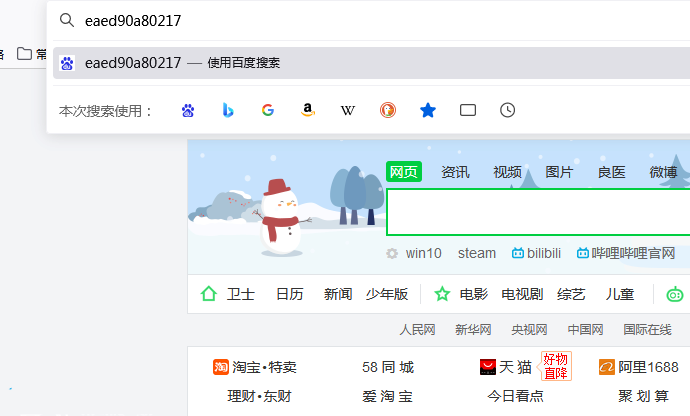The height and width of the screenshot is (416, 690).
Task: Click the green game controller icon
Action: [x=675, y=294]
